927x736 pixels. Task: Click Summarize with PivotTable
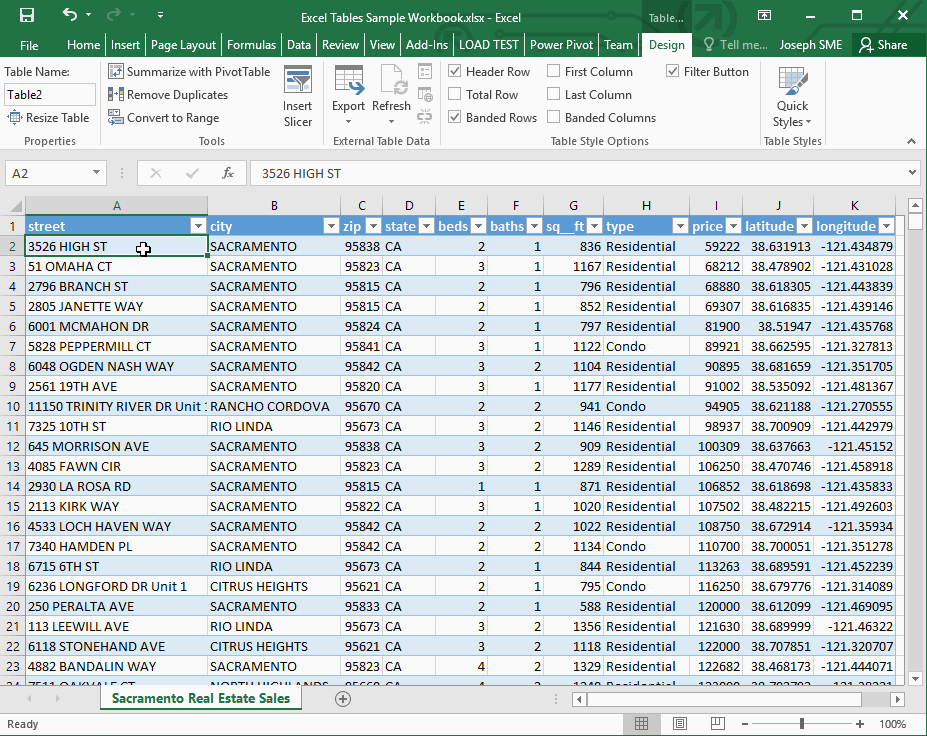point(189,72)
